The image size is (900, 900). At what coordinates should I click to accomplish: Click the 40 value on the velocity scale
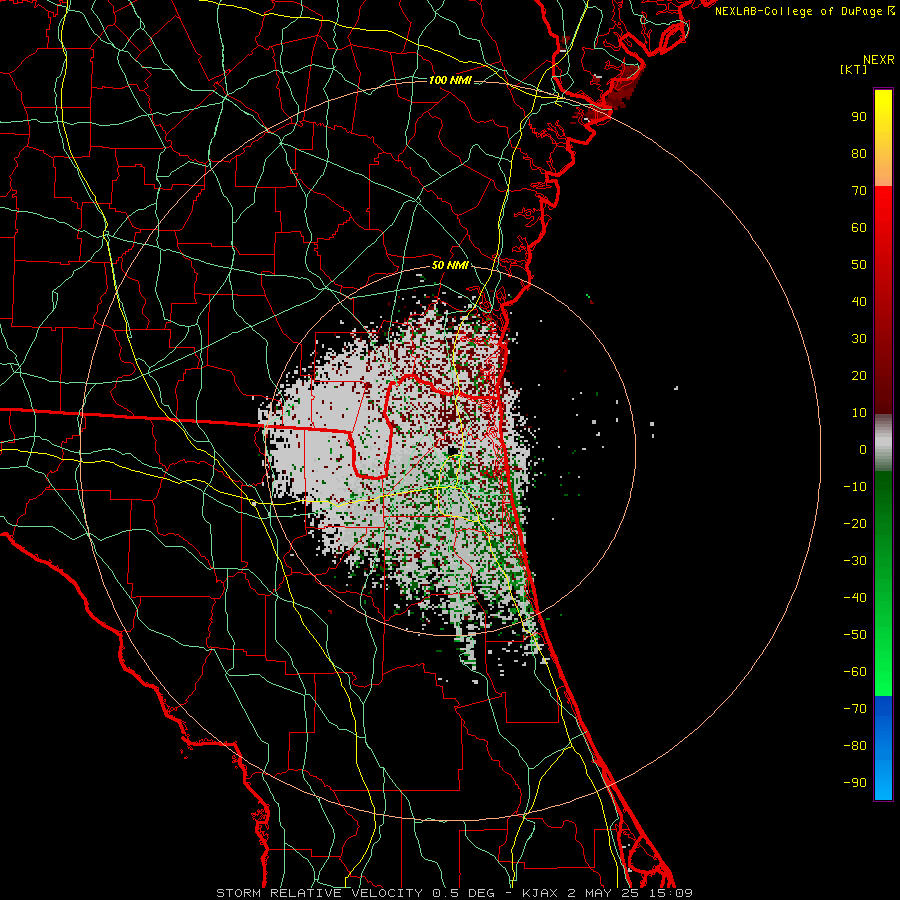pos(859,301)
